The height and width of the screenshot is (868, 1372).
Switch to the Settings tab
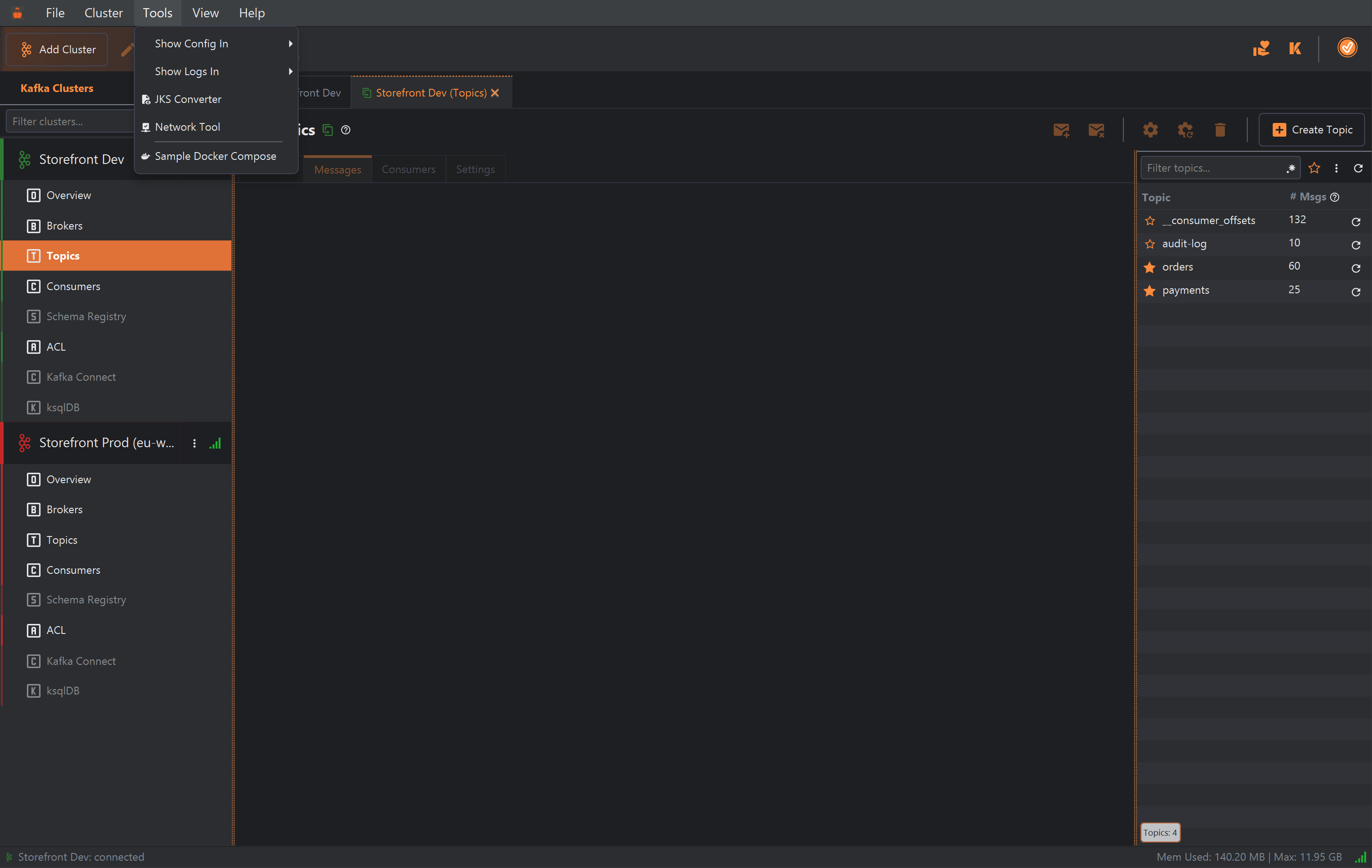[x=475, y=169]
